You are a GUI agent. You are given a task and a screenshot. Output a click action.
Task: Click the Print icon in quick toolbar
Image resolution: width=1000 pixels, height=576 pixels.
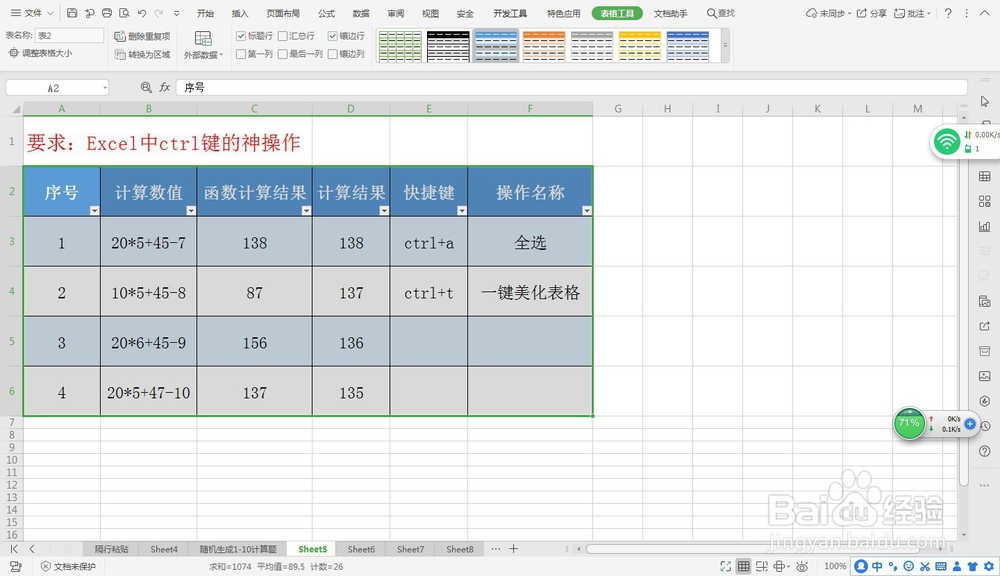pyautogui.click(x=107, y=13)
